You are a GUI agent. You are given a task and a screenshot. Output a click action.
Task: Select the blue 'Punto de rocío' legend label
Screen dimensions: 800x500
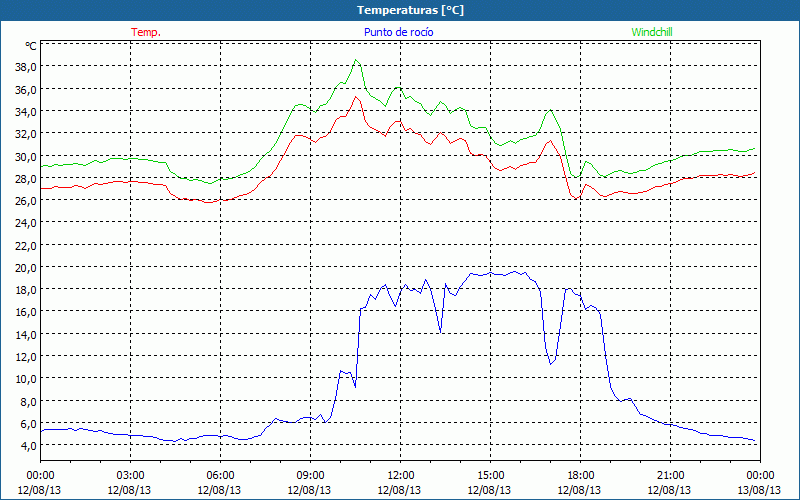(x=399, y=32)
